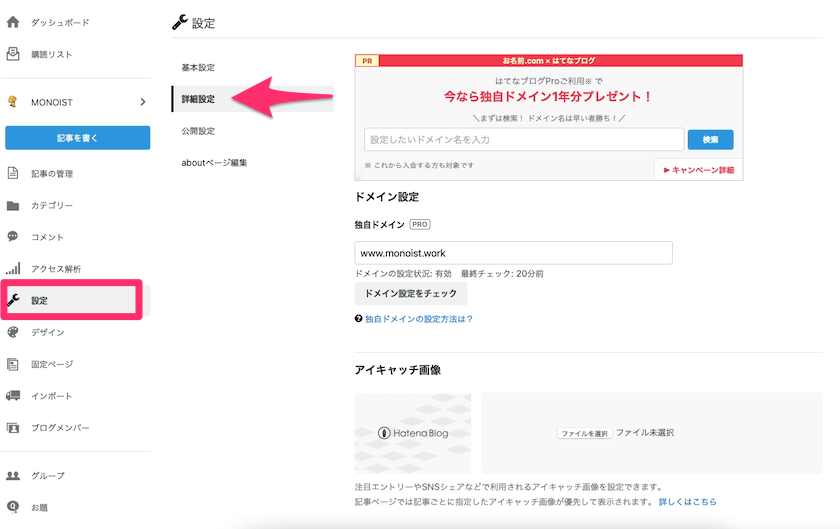Click the blue 検索 button
The width and height of the screenshot is (840, 529).
[x=710, y=139]
